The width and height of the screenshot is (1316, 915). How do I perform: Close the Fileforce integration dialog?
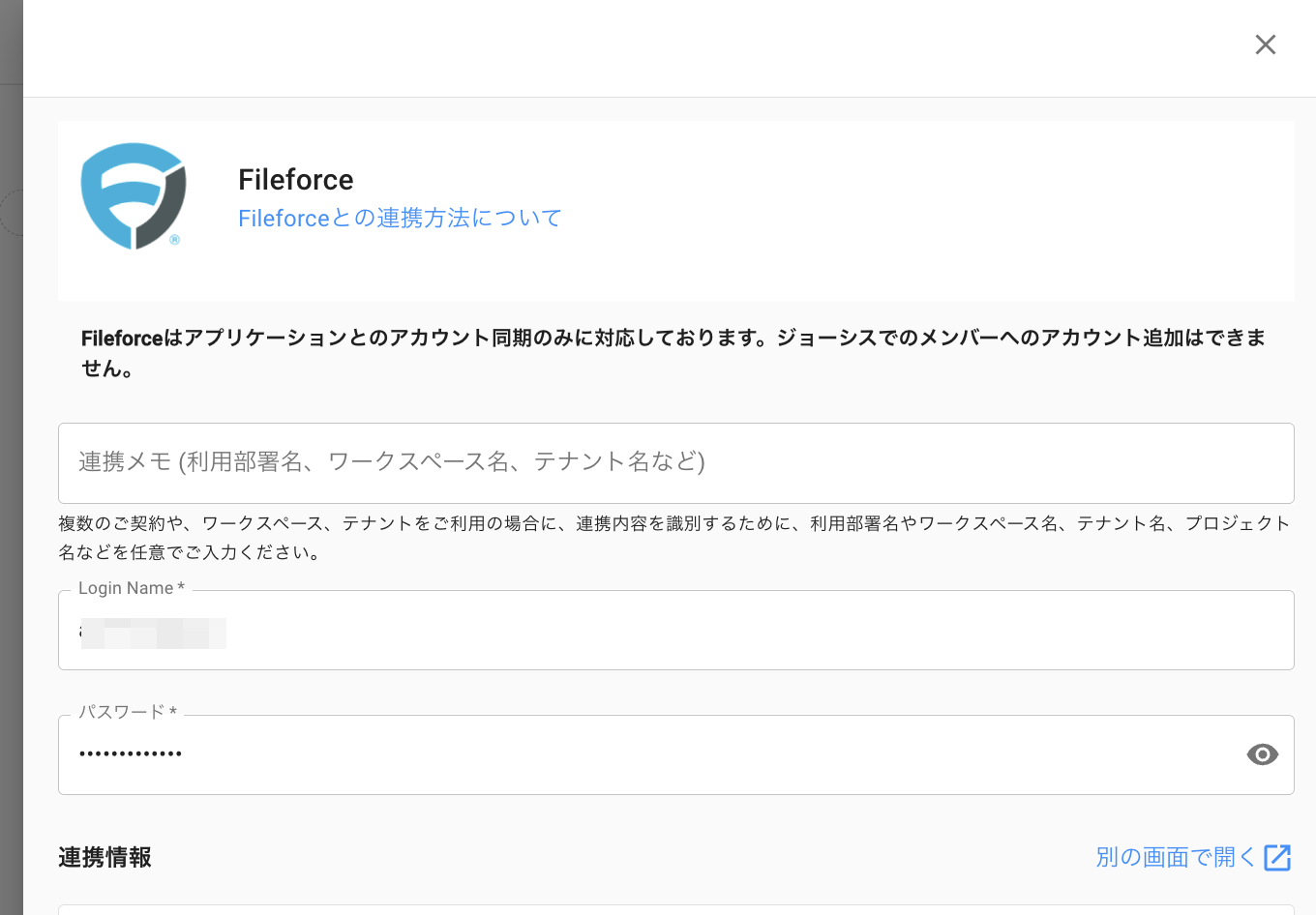tap(1265, 44)
